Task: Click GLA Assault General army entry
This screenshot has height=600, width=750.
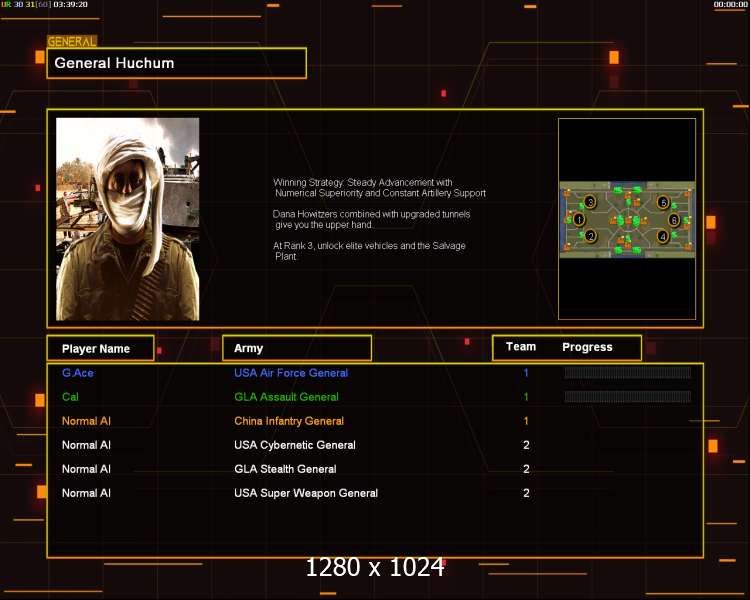Action: (286, 397)
